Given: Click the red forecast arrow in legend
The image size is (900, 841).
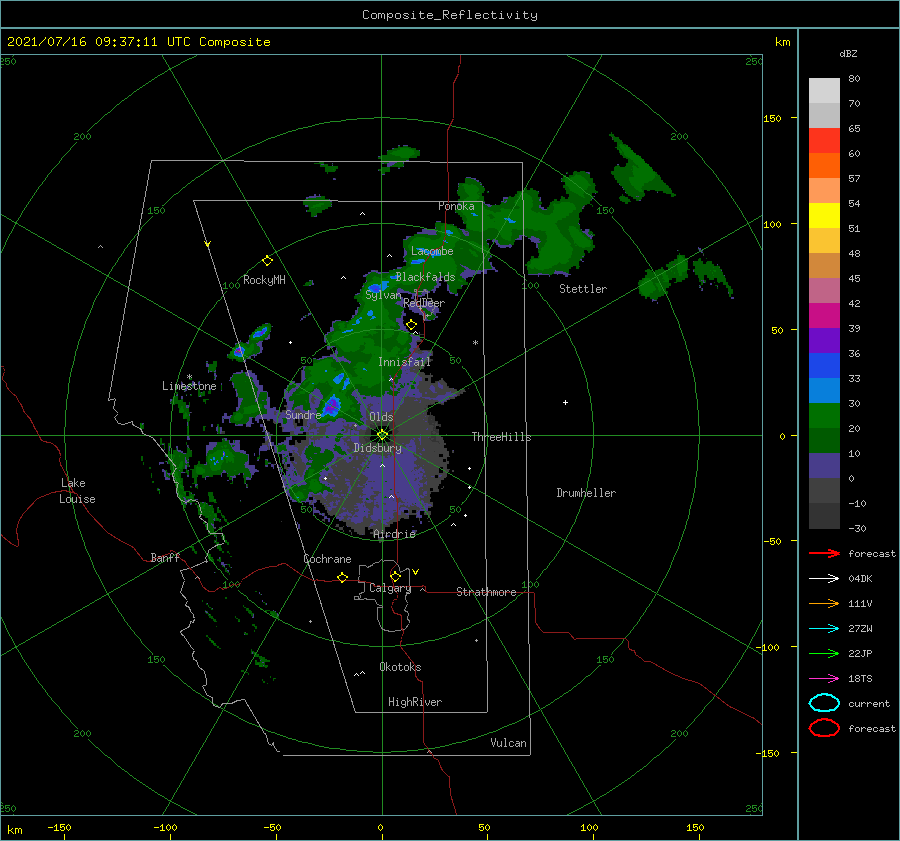Looking at the screenshot, I should coord(824,553).
